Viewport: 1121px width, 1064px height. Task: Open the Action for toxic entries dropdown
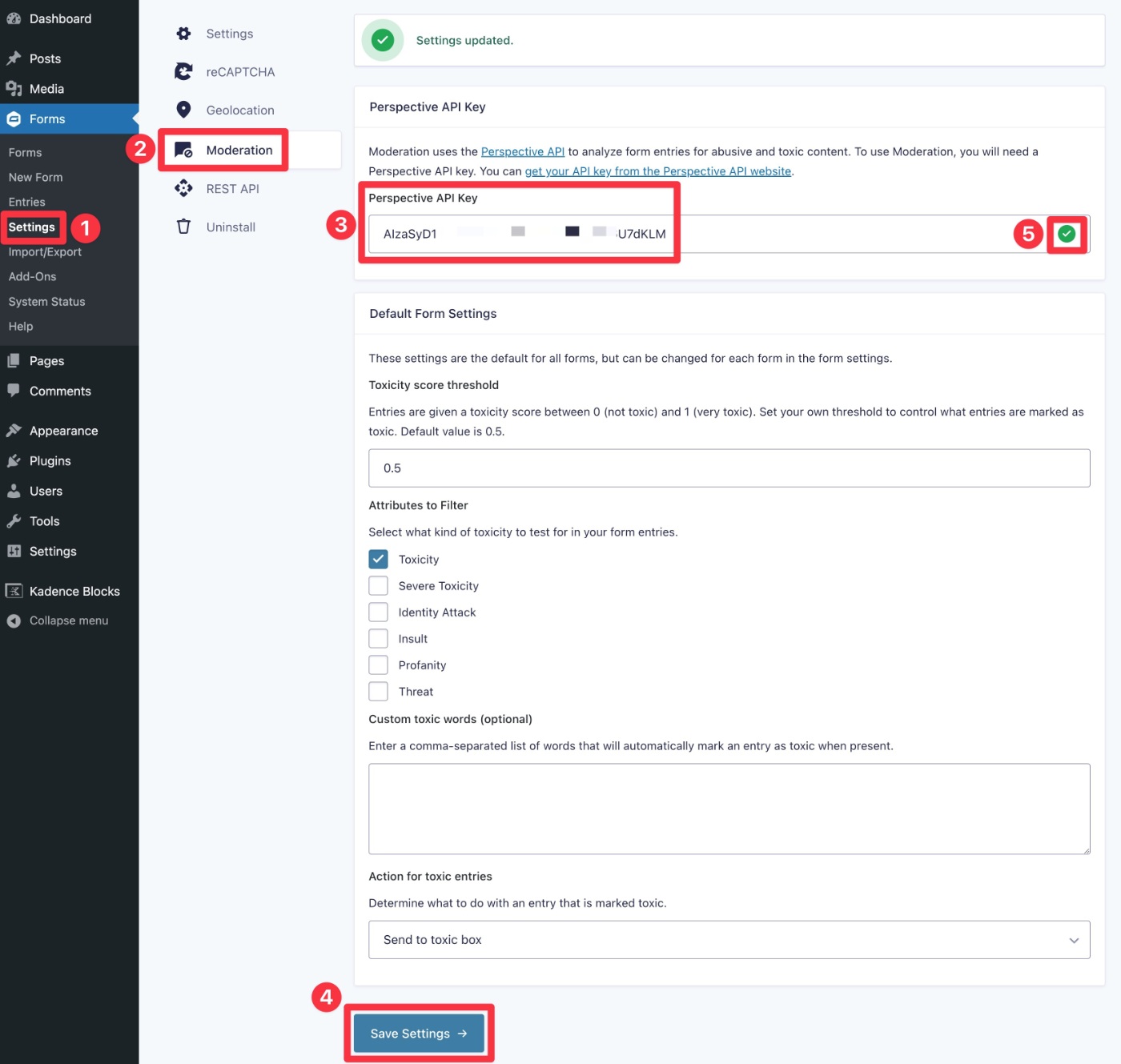coord(729,940)
